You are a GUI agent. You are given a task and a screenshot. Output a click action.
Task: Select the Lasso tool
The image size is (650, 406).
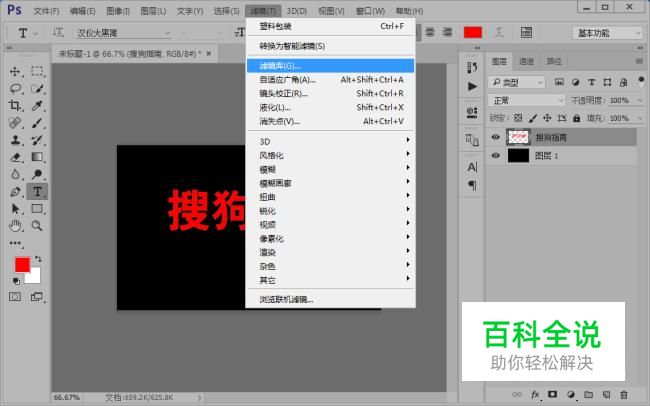pos(15,88)
